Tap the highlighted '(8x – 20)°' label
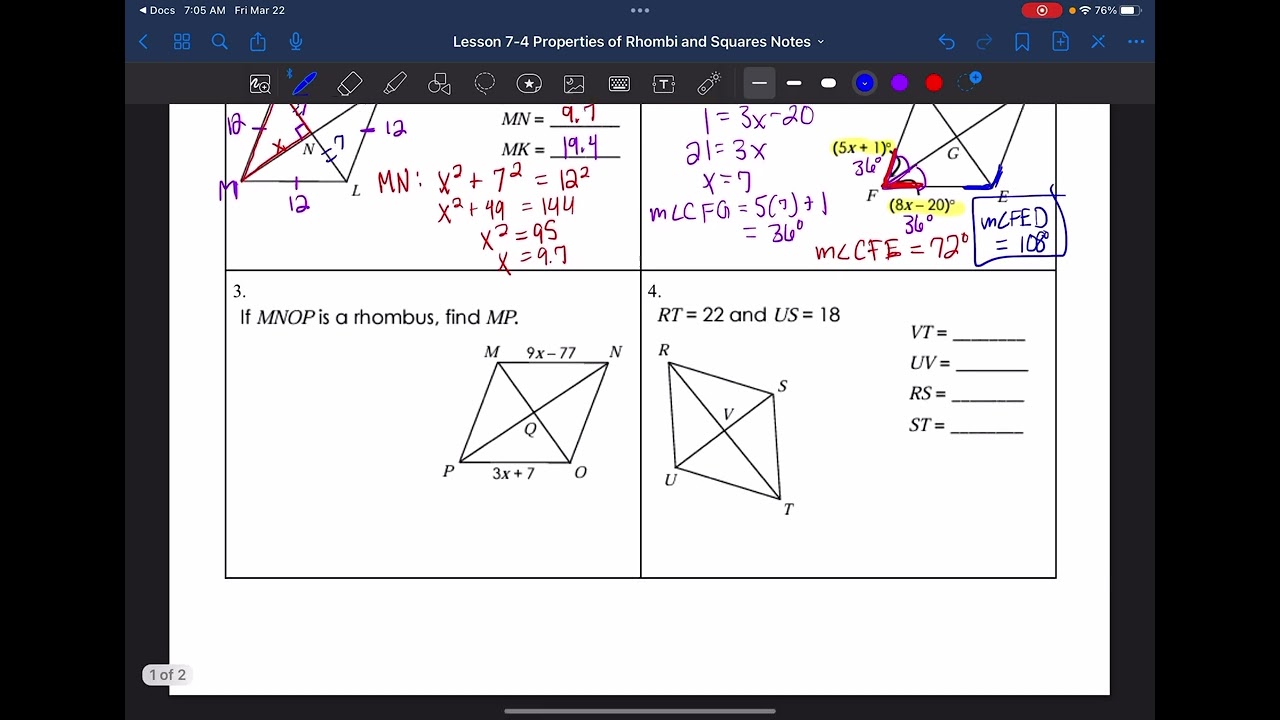 [x=922, y=206]
